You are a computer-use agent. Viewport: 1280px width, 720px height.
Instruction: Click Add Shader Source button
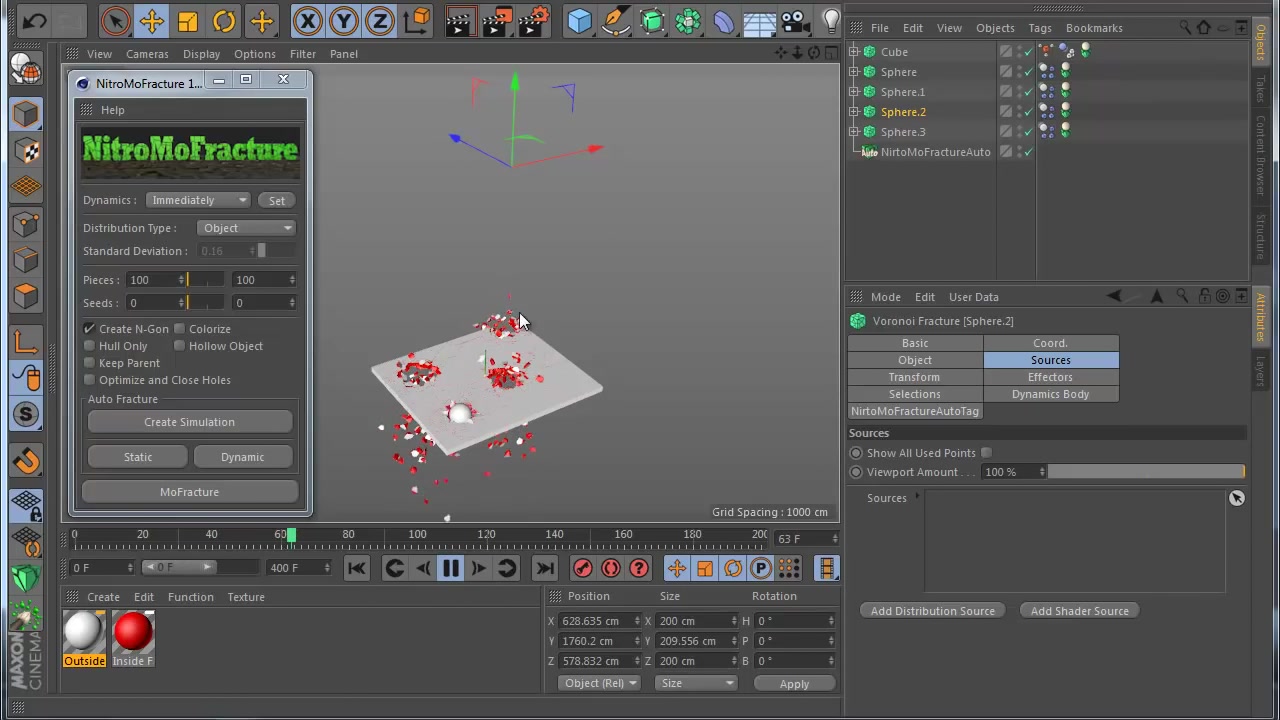click(1079, 611)
